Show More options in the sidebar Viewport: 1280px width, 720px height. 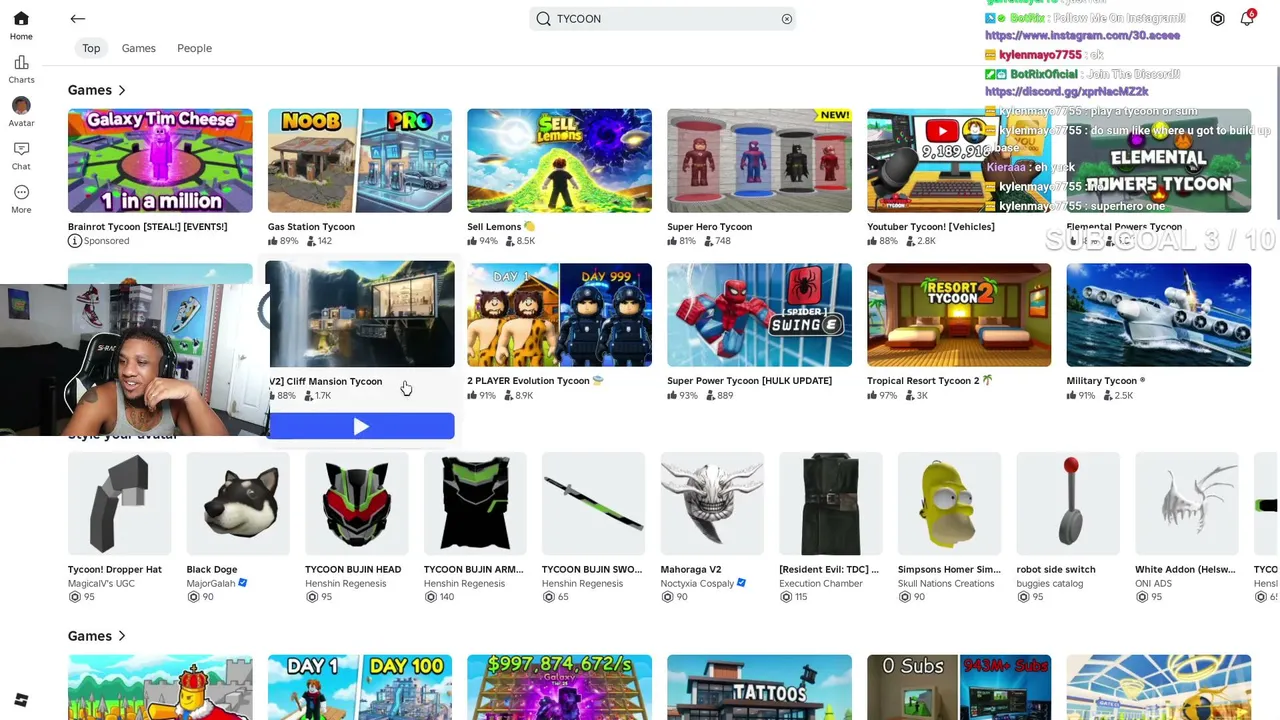click(21, 199)
